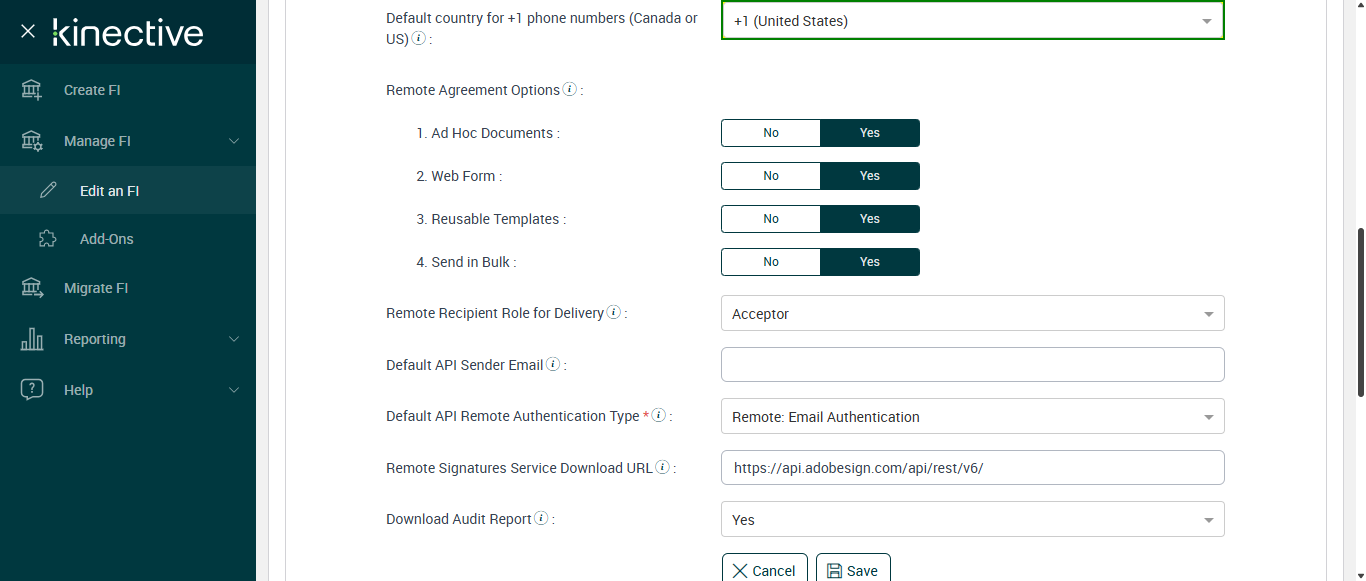Click info icon next to Remote Agreement Options
Screen dimensions: 1366x581
[570, 90]
